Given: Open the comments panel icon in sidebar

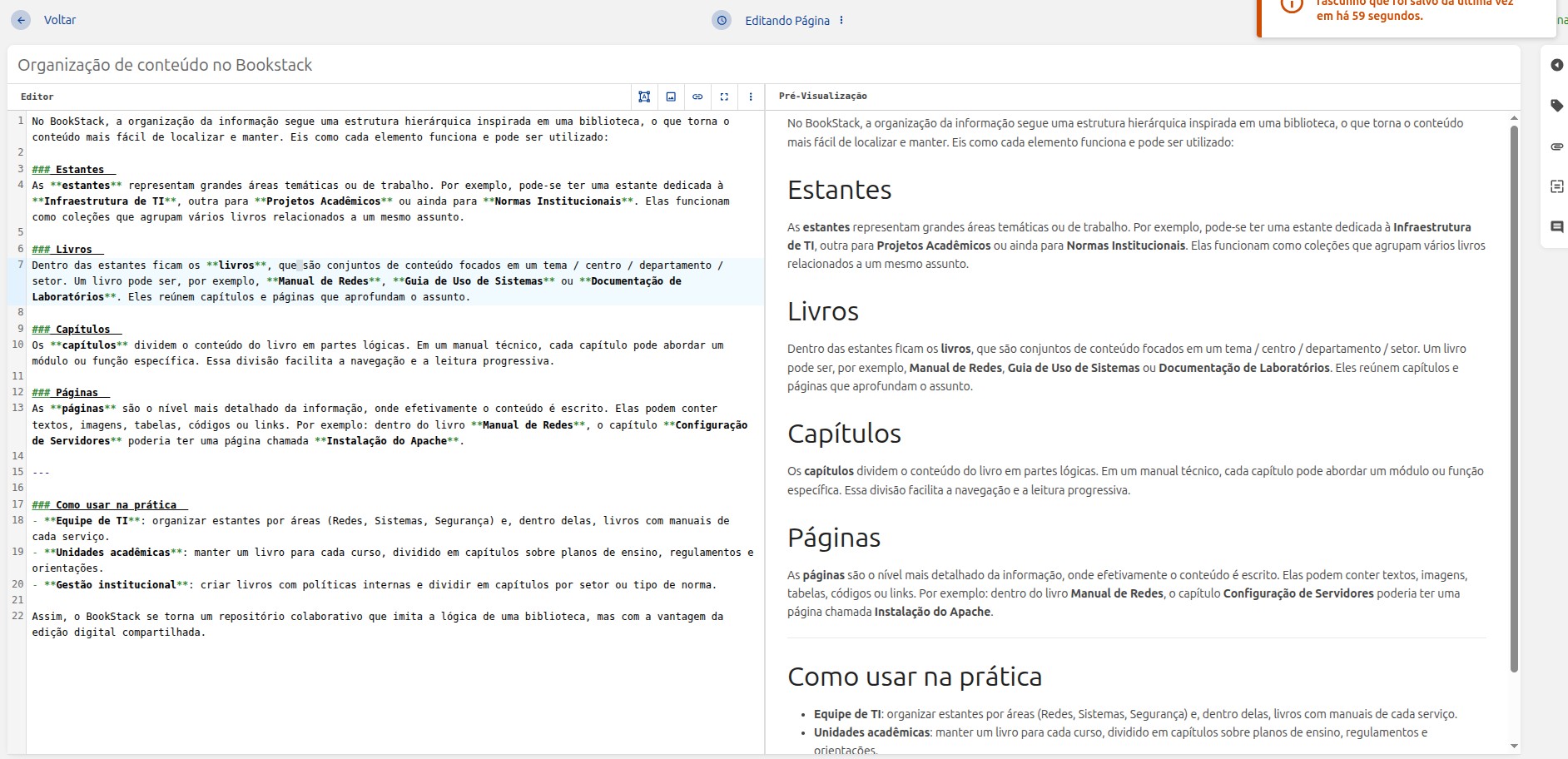Looking at the screenshot, I should [1556, 226].
